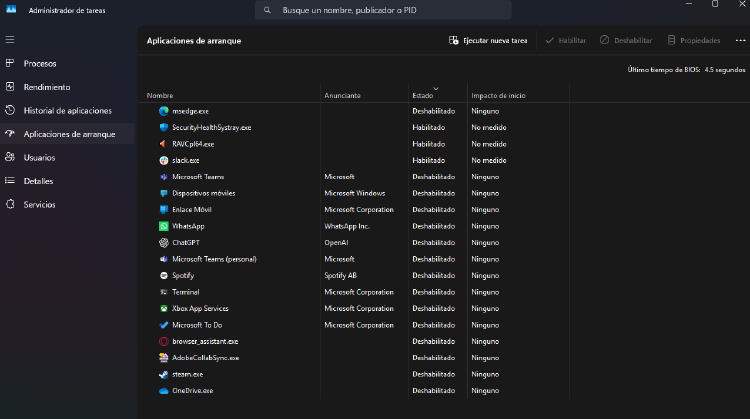Viewport: 750px width, 419px height.
Task: Click the msedge.exe Edge icon
Action: pyautogui.click(x=164, y=111)
